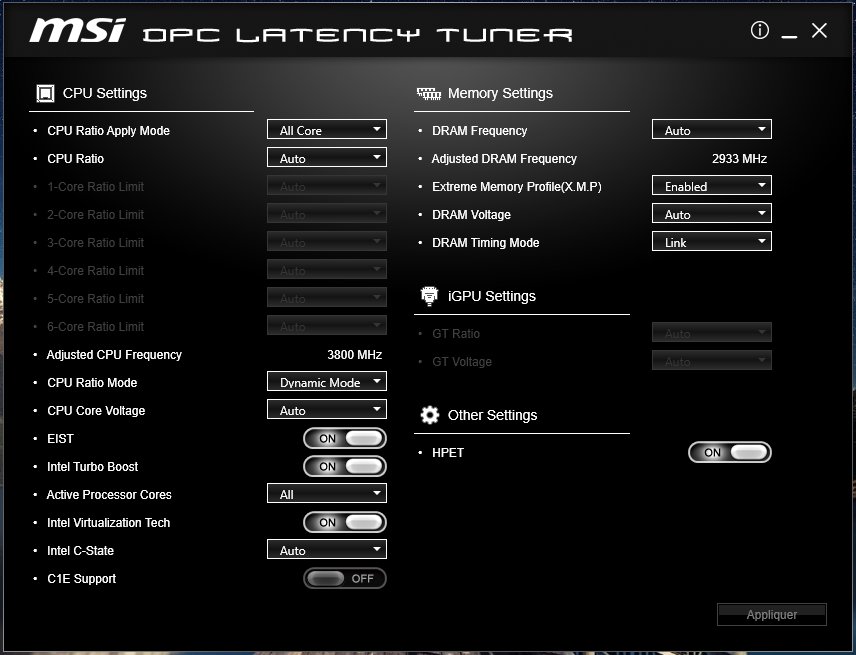This screenshot has height=655, width=856.
Task: Enable the C1E Support toggle
Action: coord(345,579)
